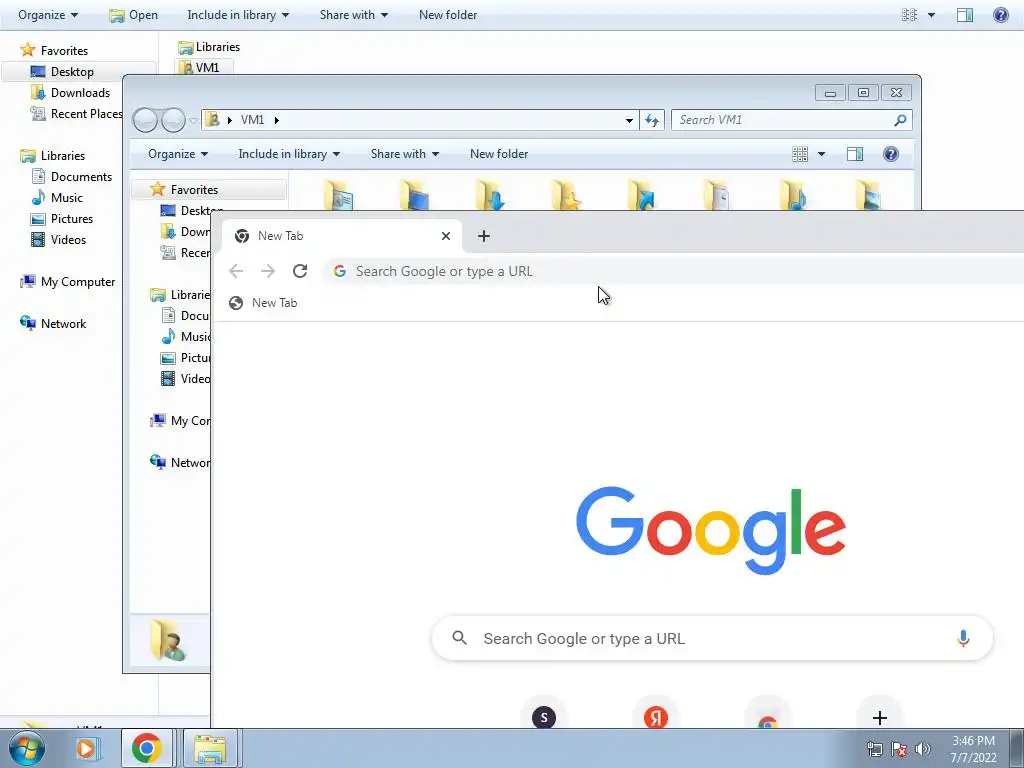
Task: Open Windows Start menu
Action: [27, 748]
